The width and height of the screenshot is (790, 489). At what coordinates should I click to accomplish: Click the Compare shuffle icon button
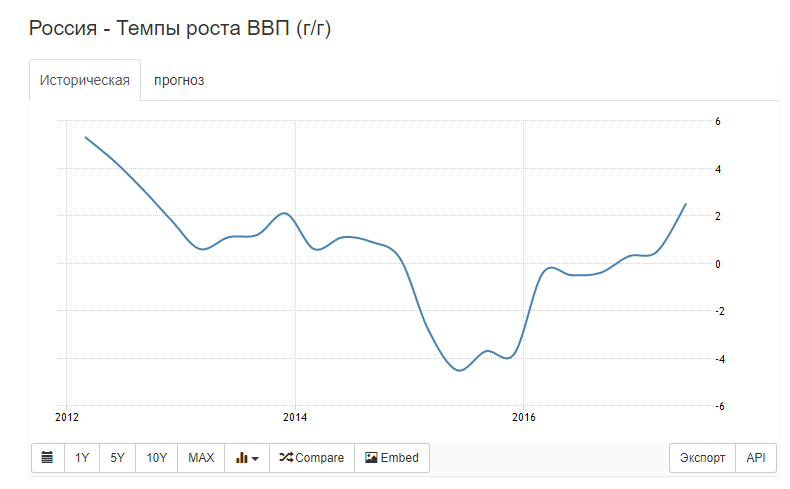click(312, 458)
